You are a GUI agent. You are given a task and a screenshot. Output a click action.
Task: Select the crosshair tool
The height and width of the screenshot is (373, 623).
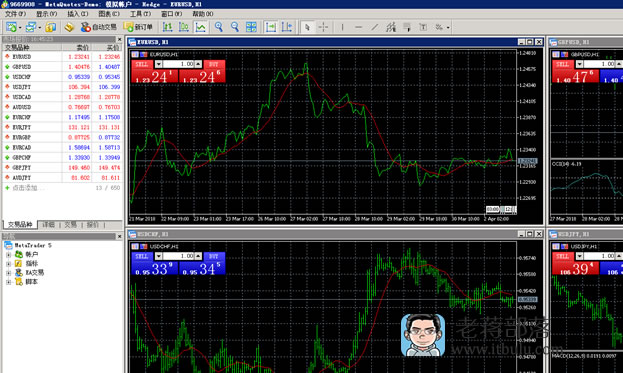point(323,27)
